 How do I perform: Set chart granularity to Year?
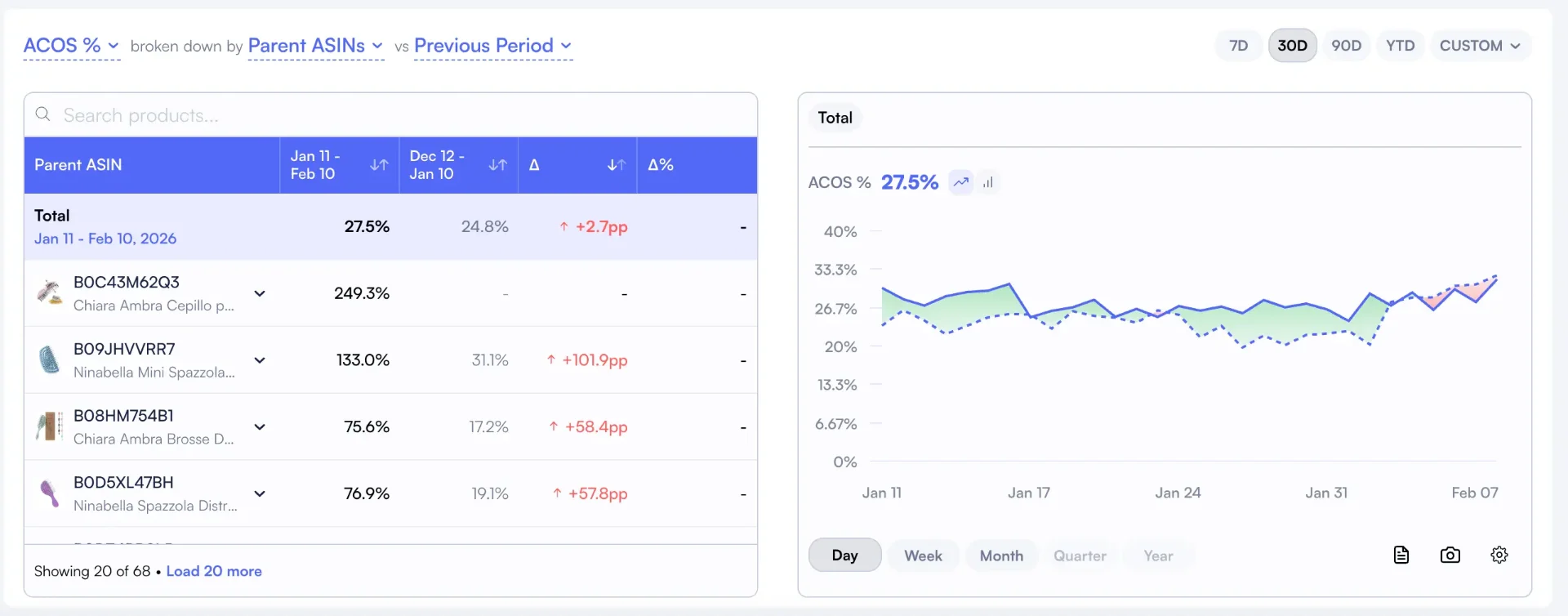(x=1158, y=556)
